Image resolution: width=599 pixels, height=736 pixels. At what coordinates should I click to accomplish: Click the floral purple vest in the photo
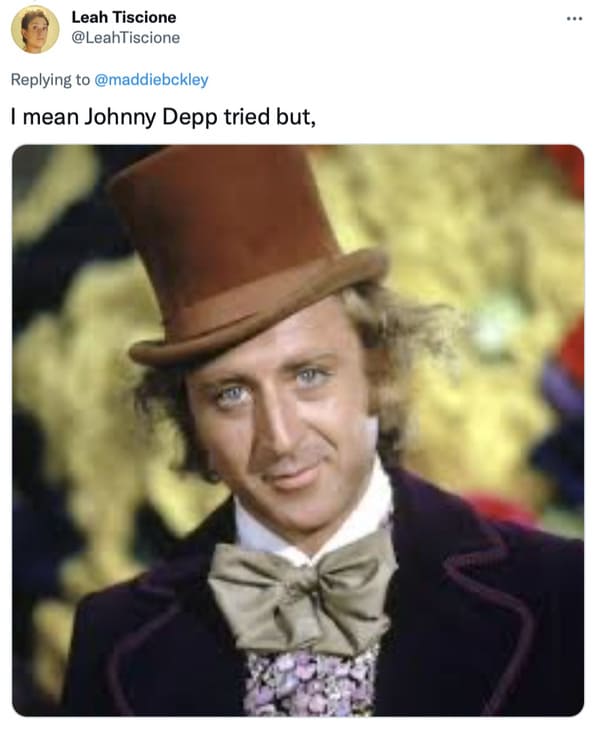tap(311, 683)
